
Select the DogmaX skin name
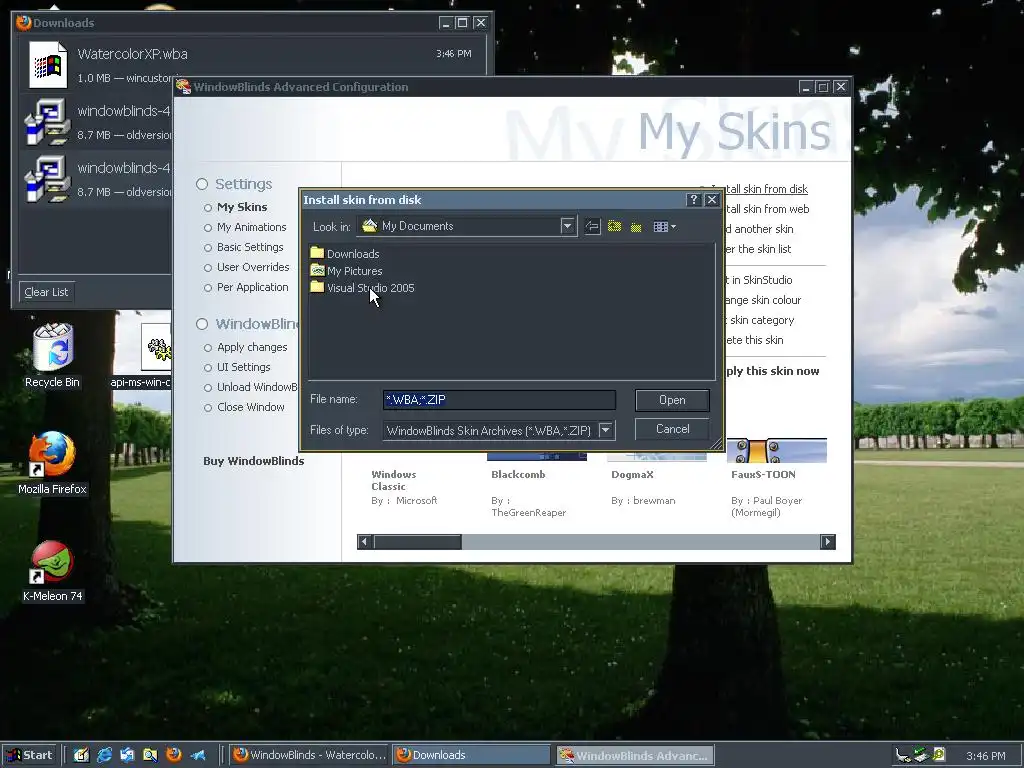[632, 475]
